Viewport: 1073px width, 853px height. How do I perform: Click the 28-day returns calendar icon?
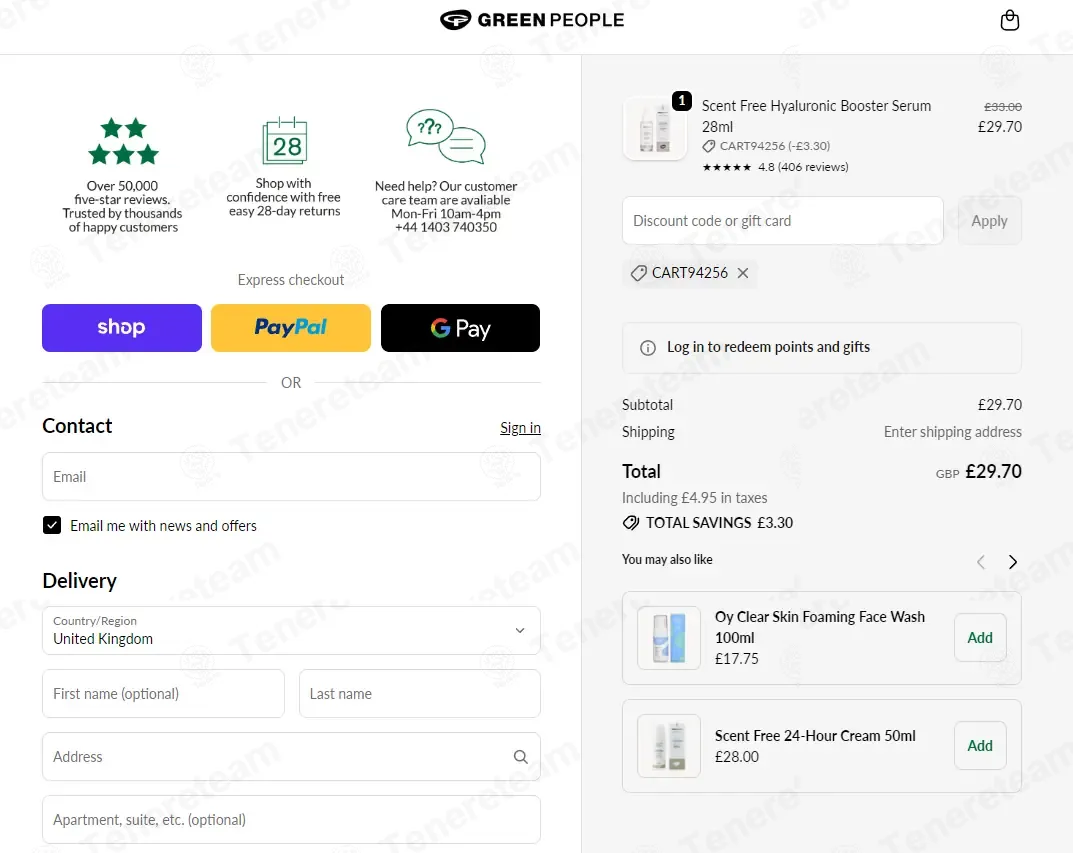(285, 140)
